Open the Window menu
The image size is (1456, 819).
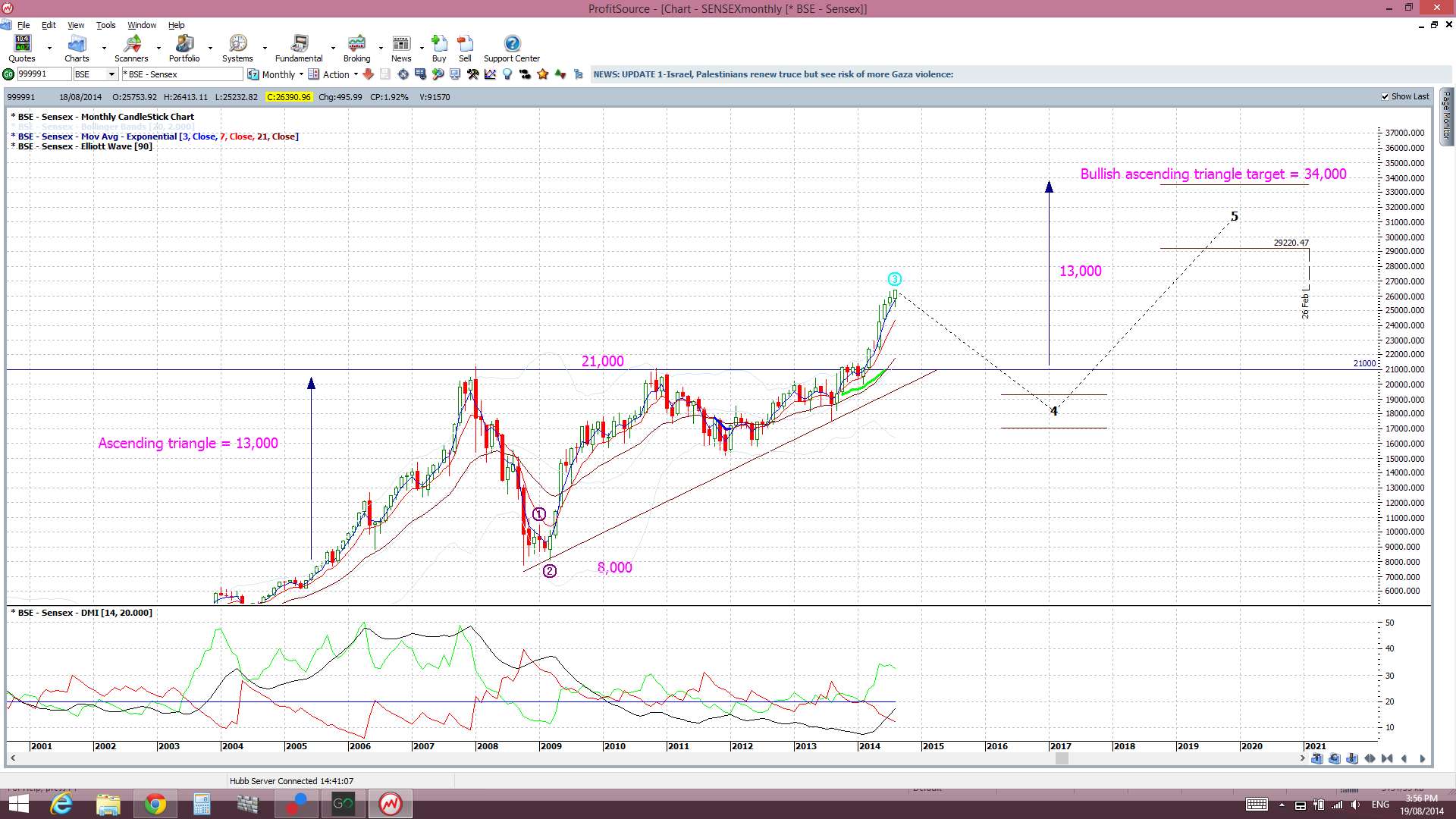142,25
